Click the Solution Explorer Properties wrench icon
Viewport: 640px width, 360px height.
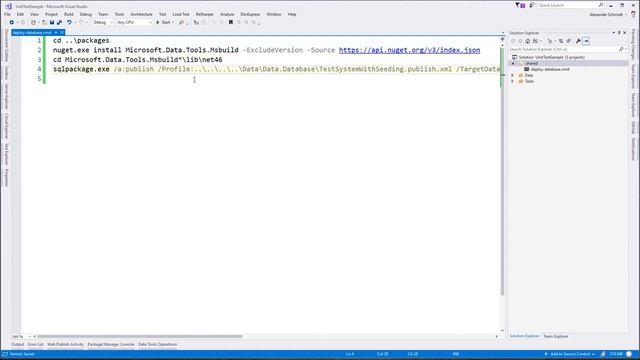578,41
